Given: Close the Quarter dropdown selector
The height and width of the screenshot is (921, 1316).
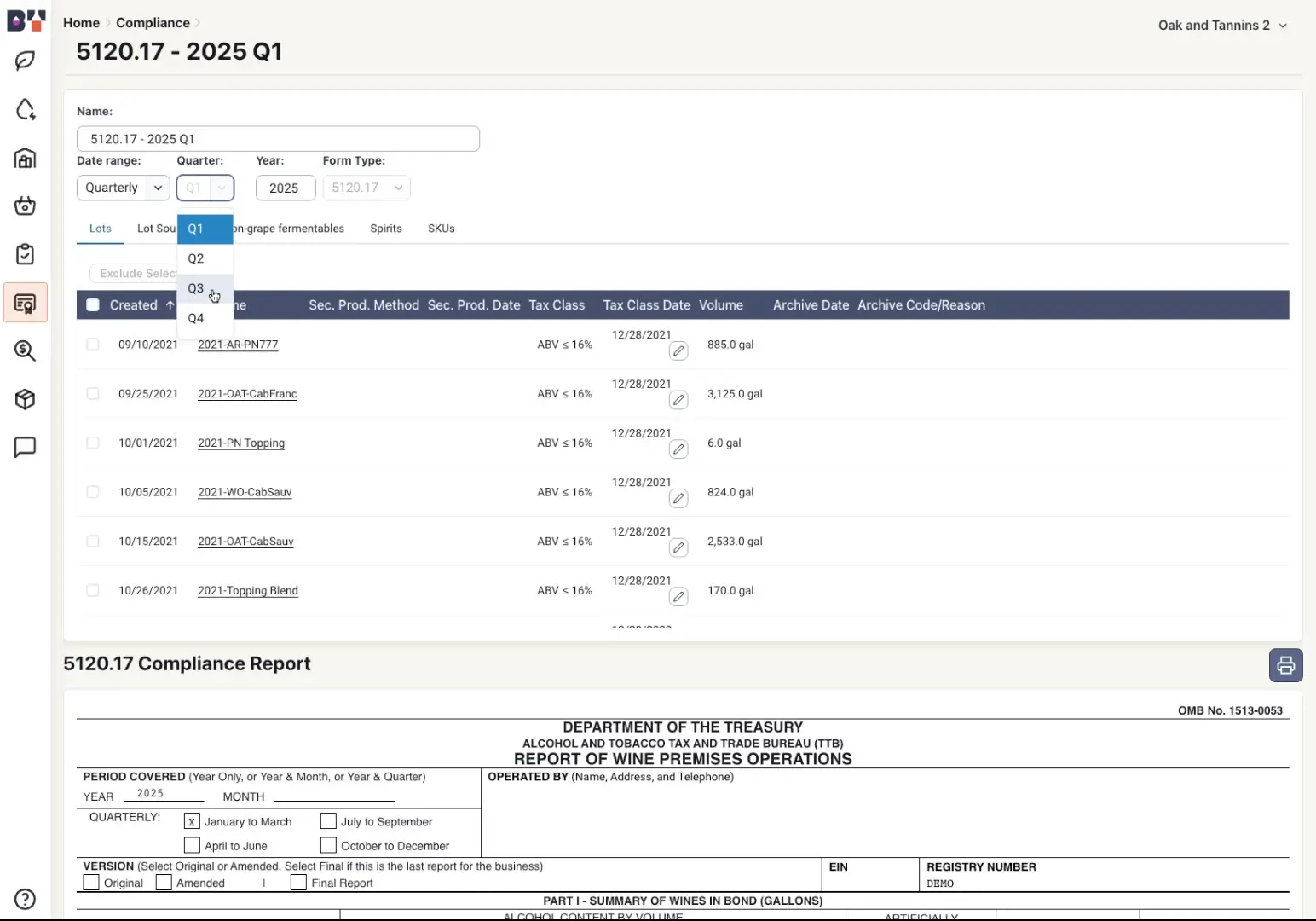Looking at the screenshot, I should point(205,188).
